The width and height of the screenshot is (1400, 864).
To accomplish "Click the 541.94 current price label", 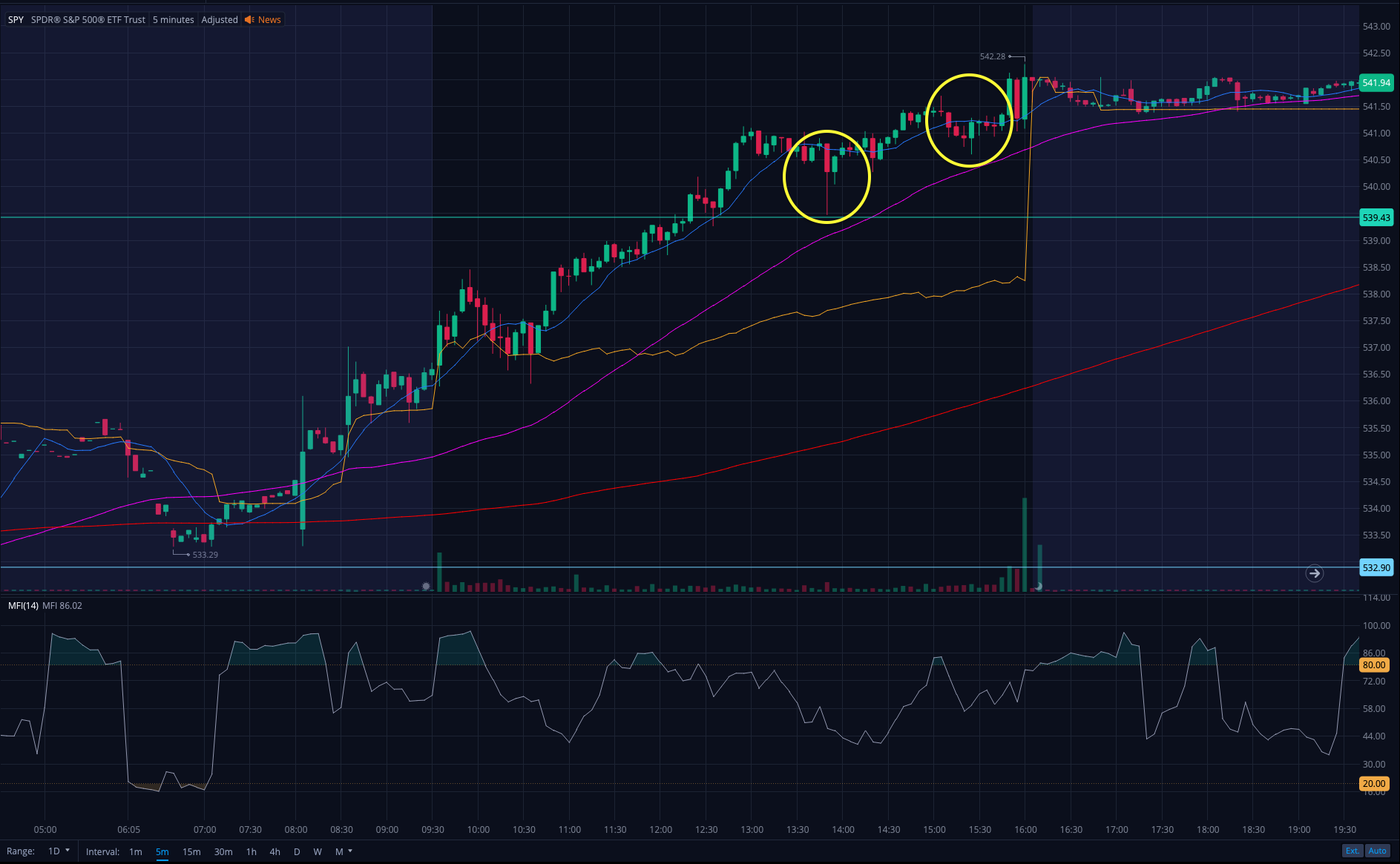I will [1376, 83].
